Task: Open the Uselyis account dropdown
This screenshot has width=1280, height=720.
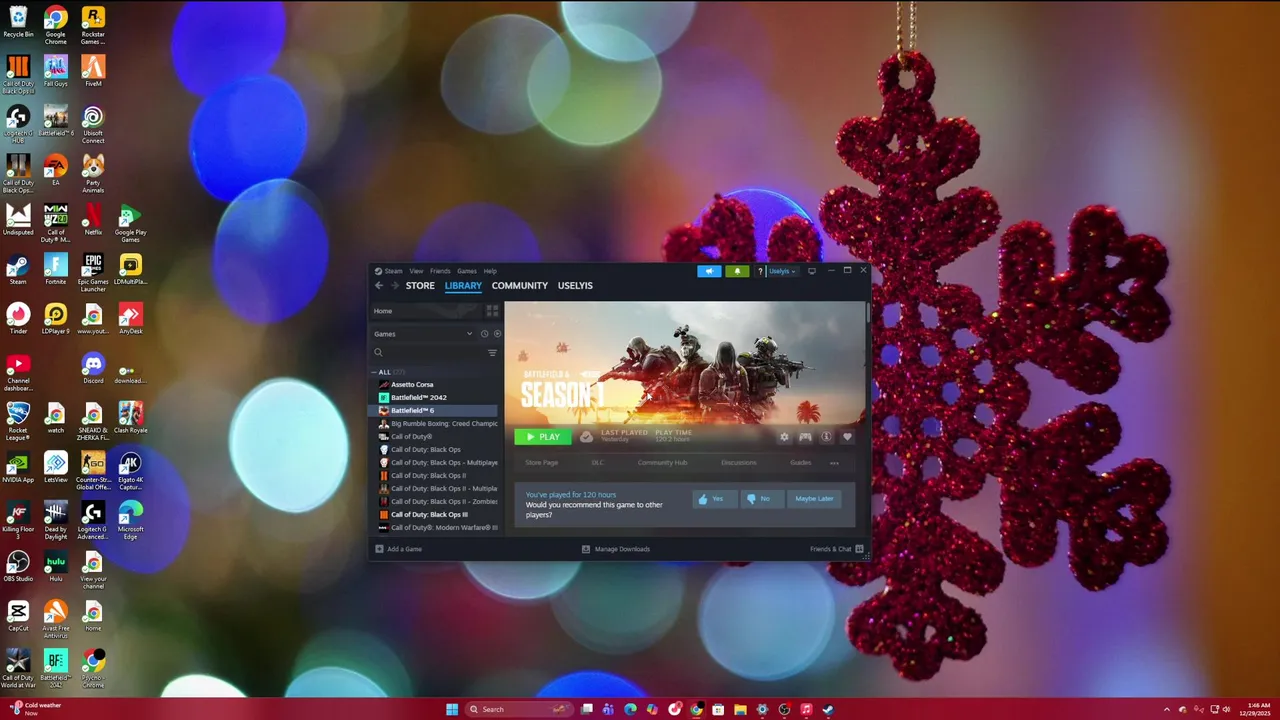Action: 782,271
